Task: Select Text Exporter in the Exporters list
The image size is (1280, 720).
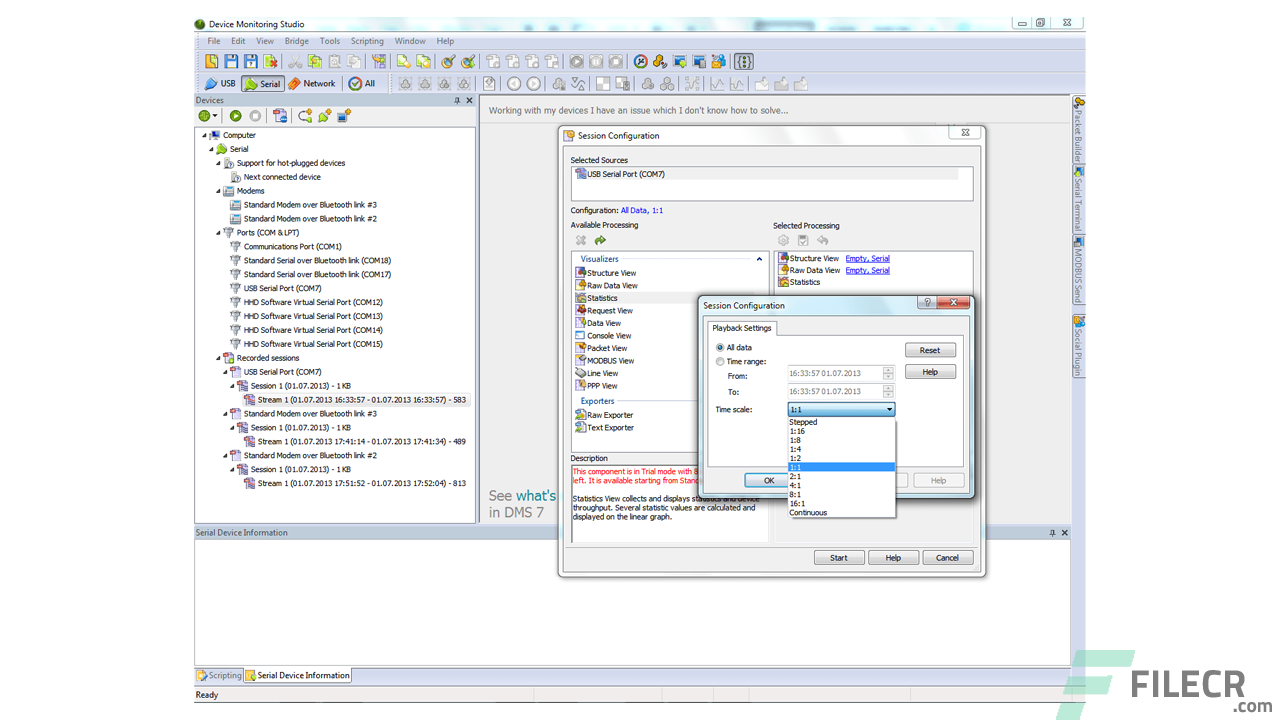Action: pos(604,428)
